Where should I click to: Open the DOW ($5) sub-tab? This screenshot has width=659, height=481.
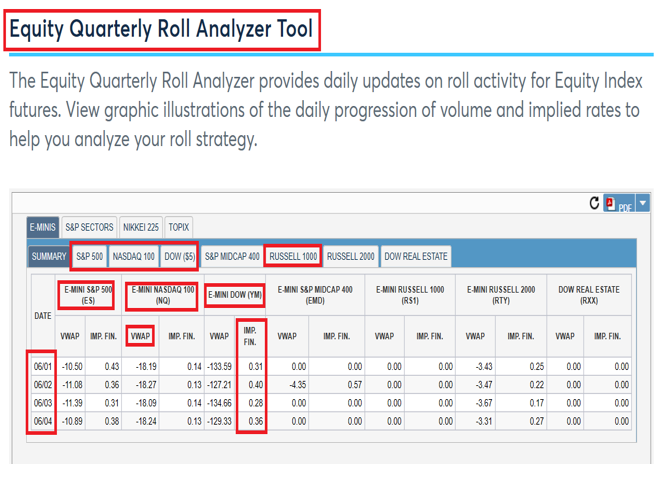pyautogui.click(x=179, y=256)
